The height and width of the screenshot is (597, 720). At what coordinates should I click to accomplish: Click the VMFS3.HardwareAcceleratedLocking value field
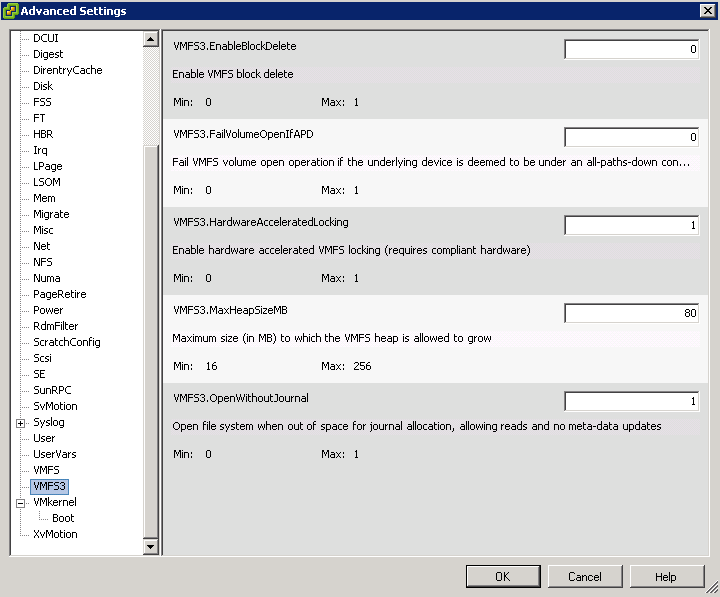631,225
